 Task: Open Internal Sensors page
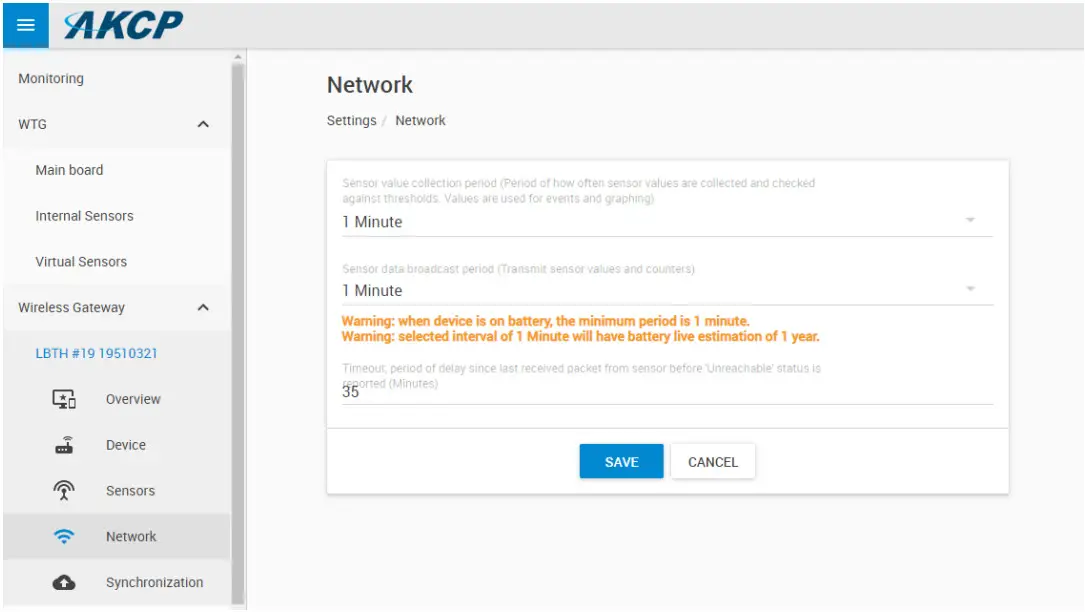(x=84, y=216)
